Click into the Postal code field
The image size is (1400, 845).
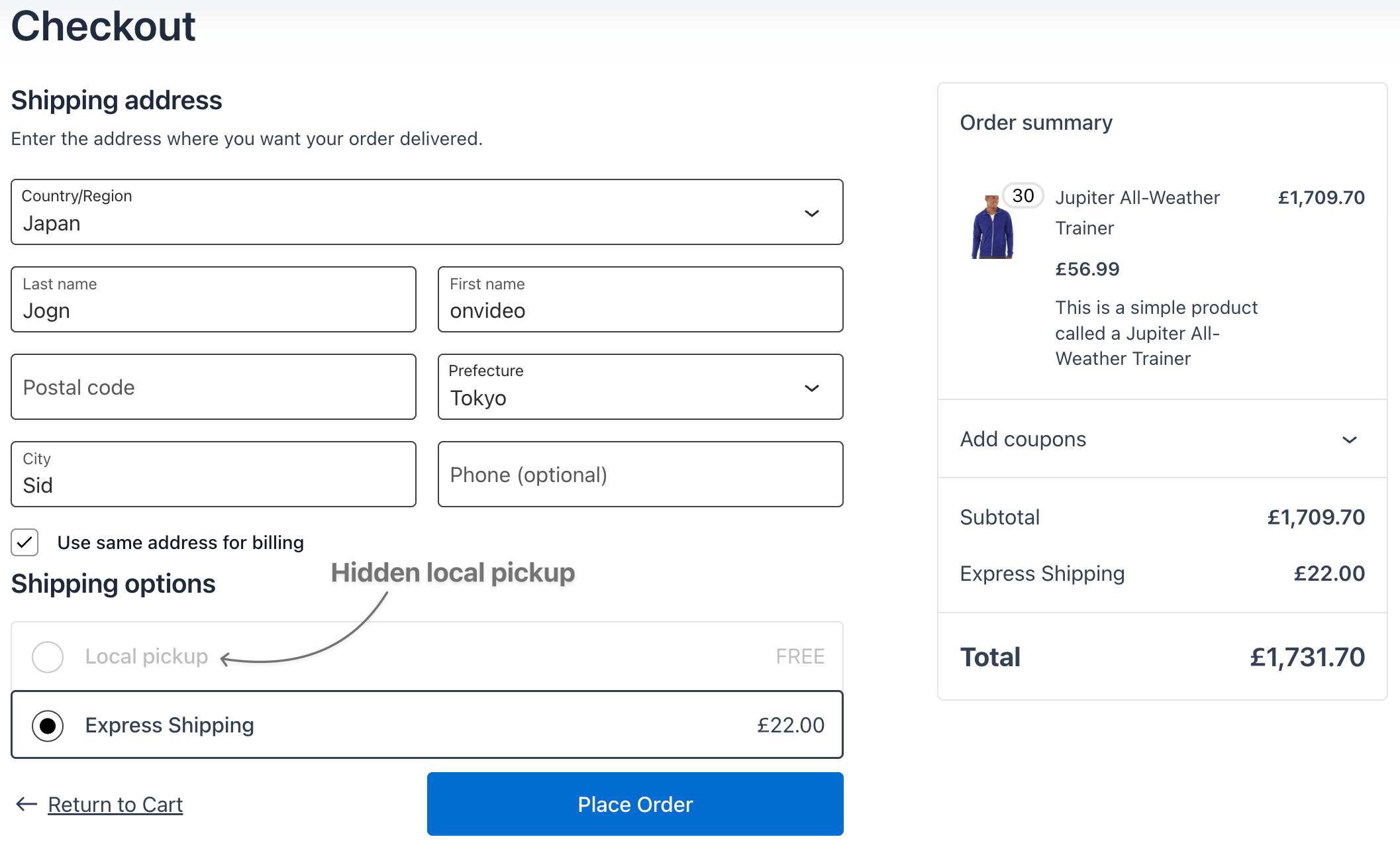213,387
